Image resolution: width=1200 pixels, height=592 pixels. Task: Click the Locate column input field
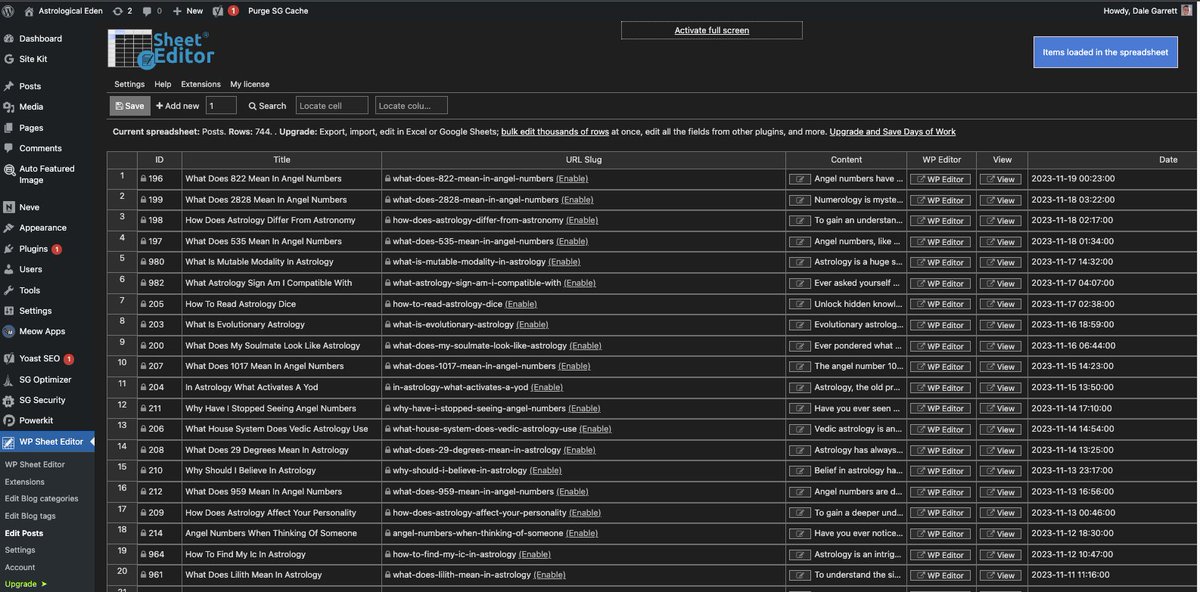(411, 105)
